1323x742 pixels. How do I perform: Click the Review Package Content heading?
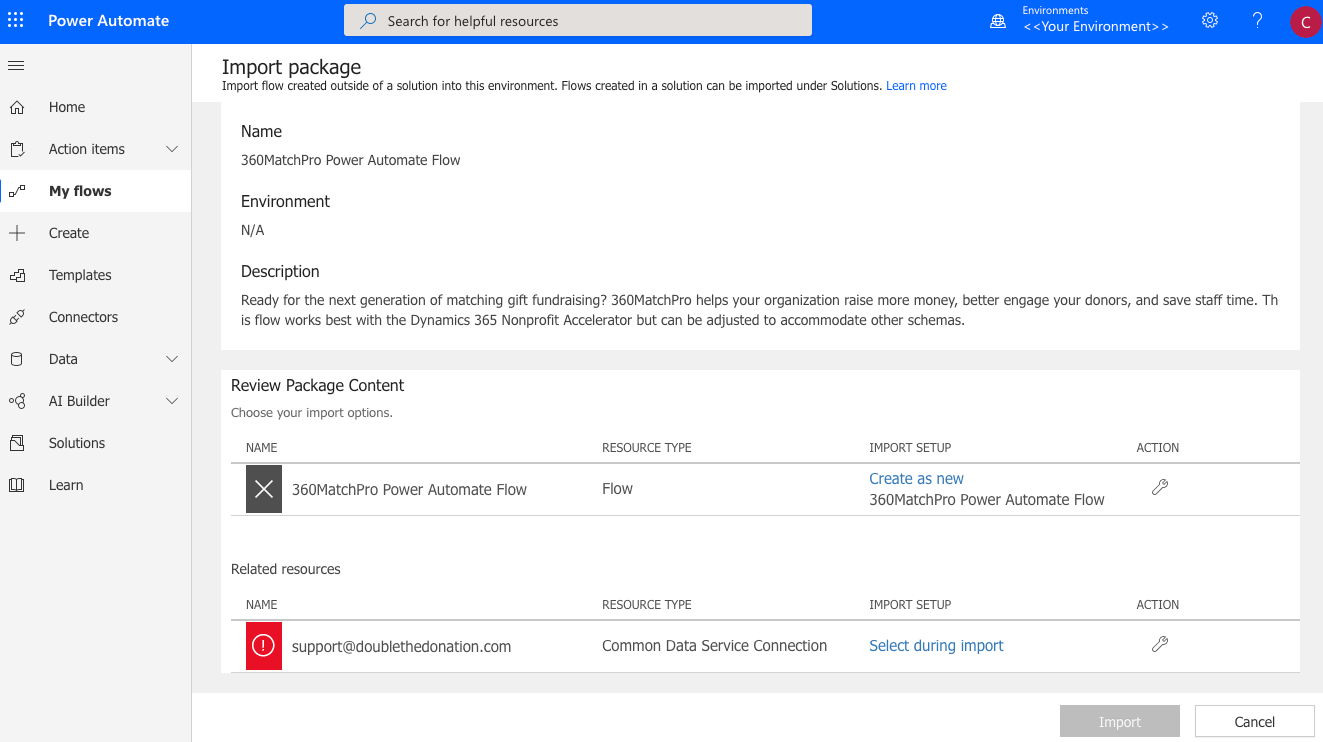317,385
